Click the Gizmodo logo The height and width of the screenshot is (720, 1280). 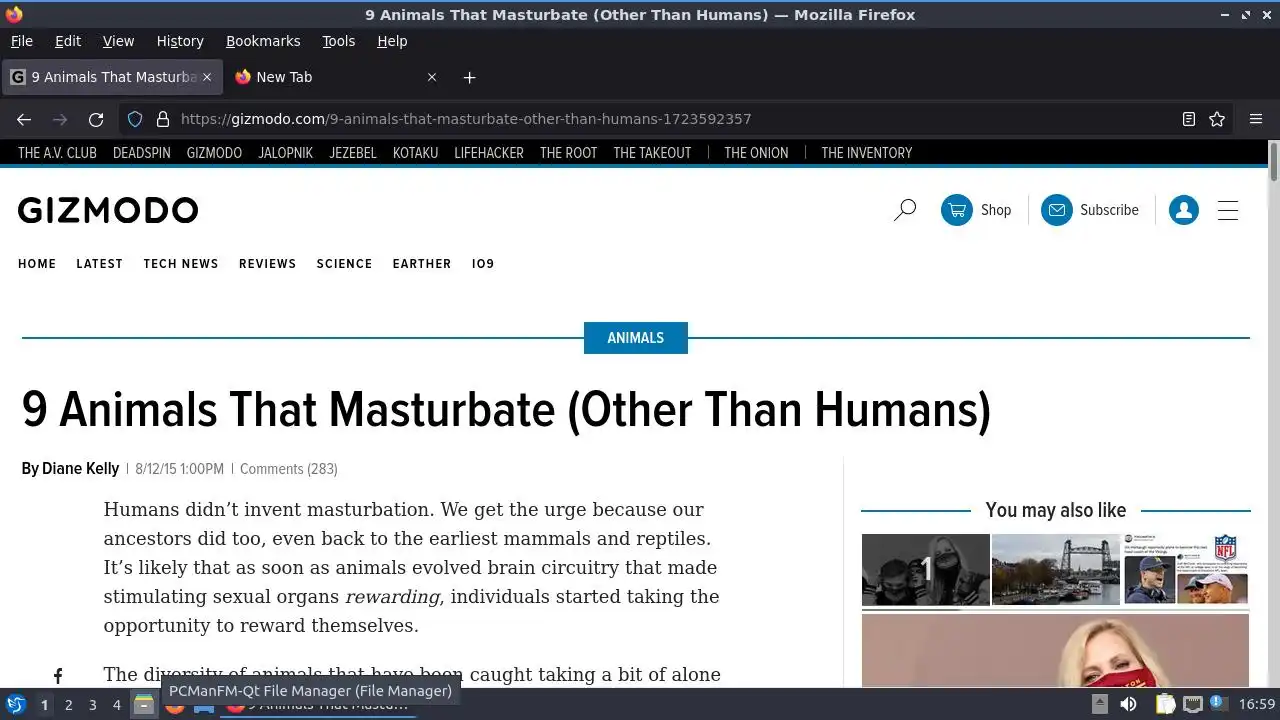coord(108,210)
